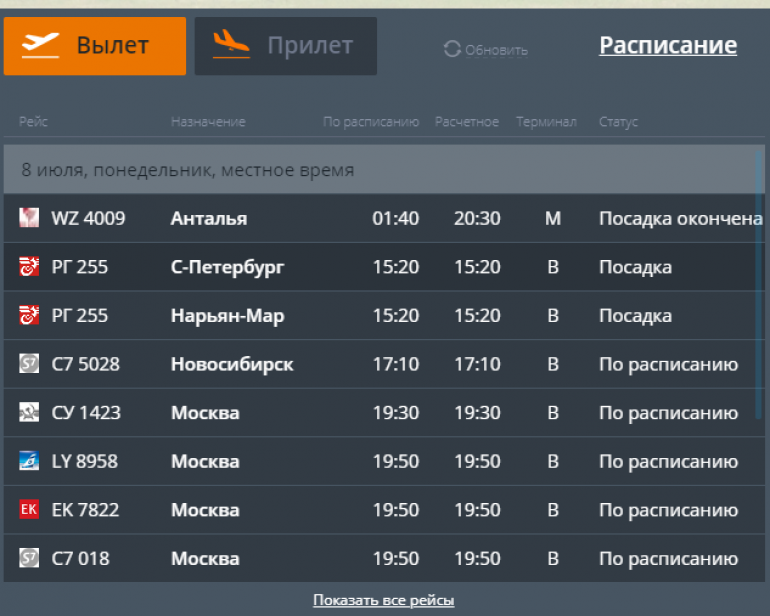Click the airline logo for LY 8958

click(29, 461)
